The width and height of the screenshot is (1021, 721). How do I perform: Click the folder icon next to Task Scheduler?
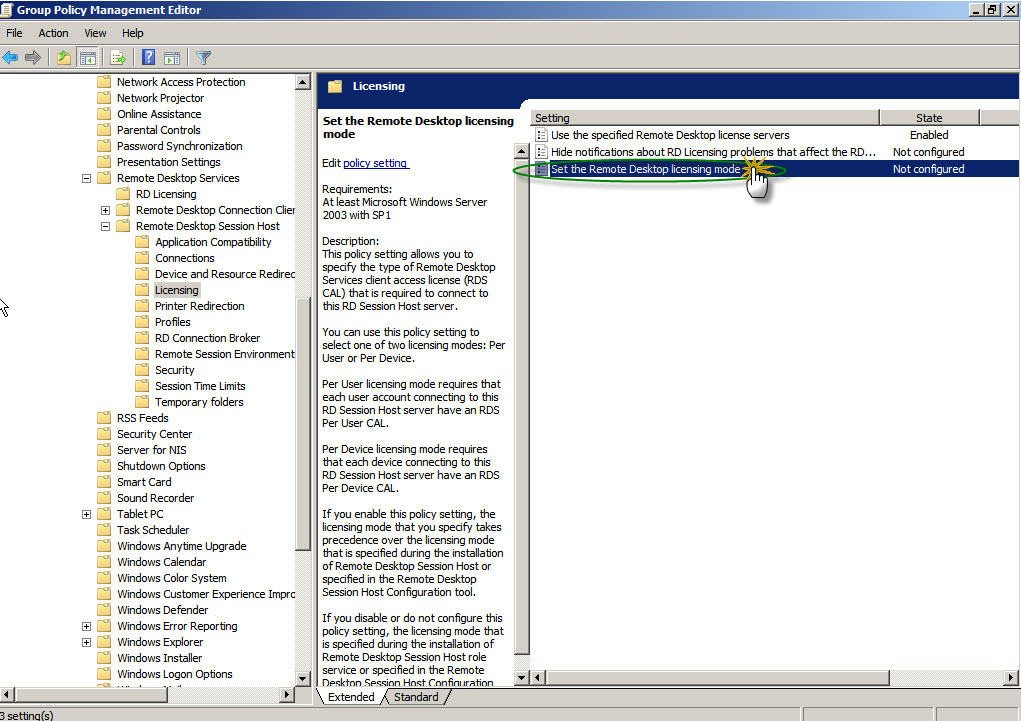[x=104, y=530]
